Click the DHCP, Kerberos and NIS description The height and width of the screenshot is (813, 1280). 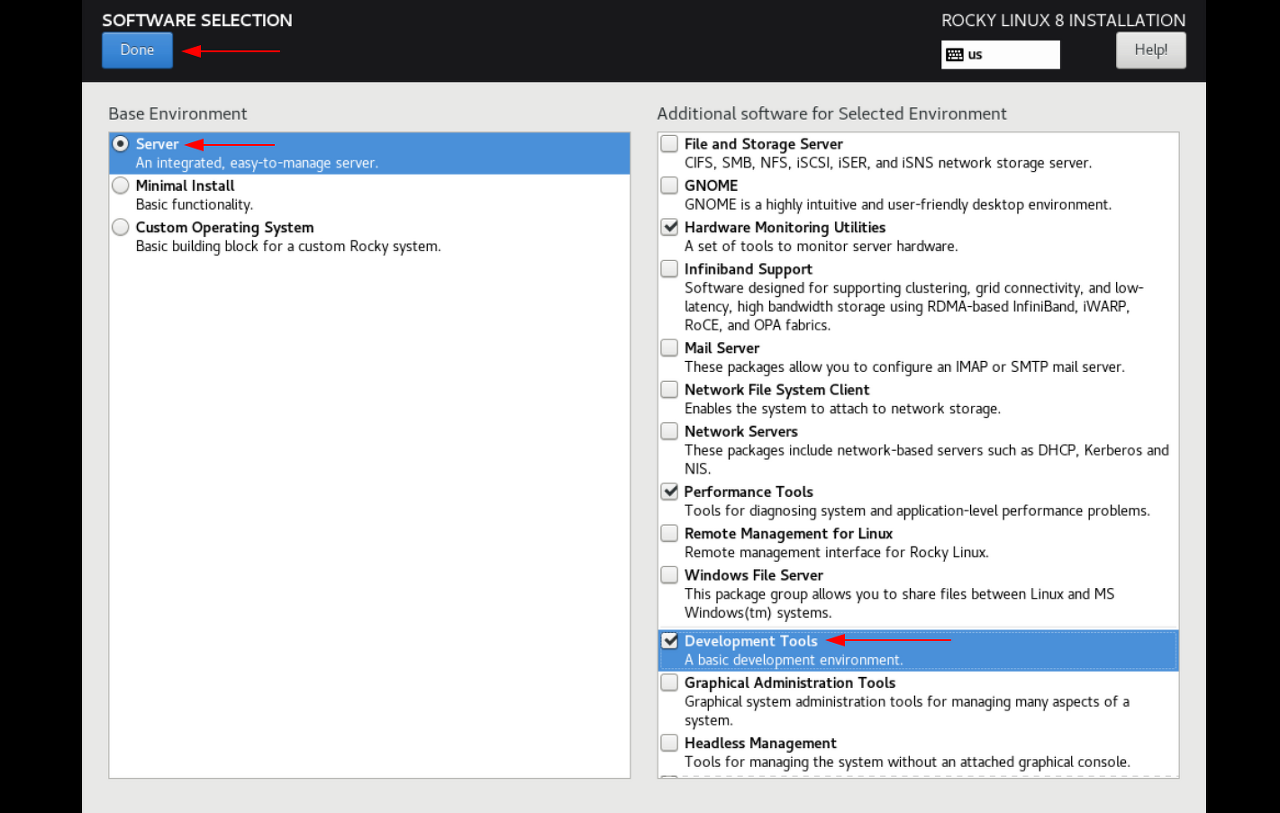pyautogui.click(x=927, y=459)
